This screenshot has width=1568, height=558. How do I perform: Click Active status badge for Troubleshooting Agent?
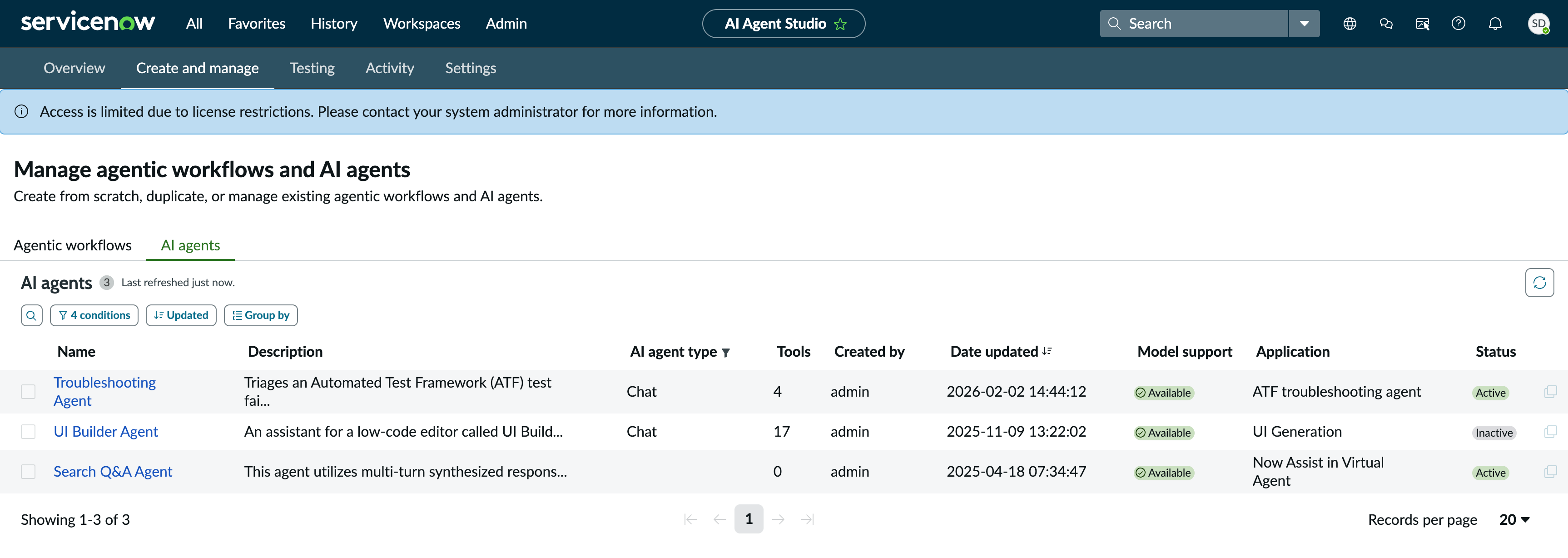pyautogui.click(x=1490, y=393)
